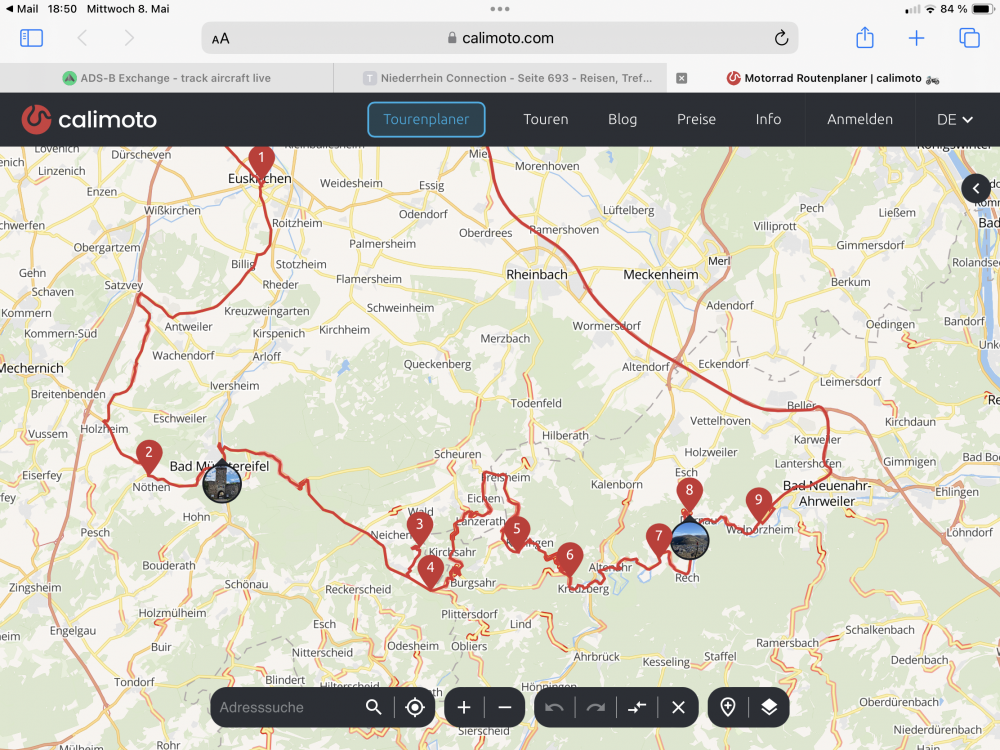
Task: Toggle Safari sidebar panel
Action: click(32, 38)
